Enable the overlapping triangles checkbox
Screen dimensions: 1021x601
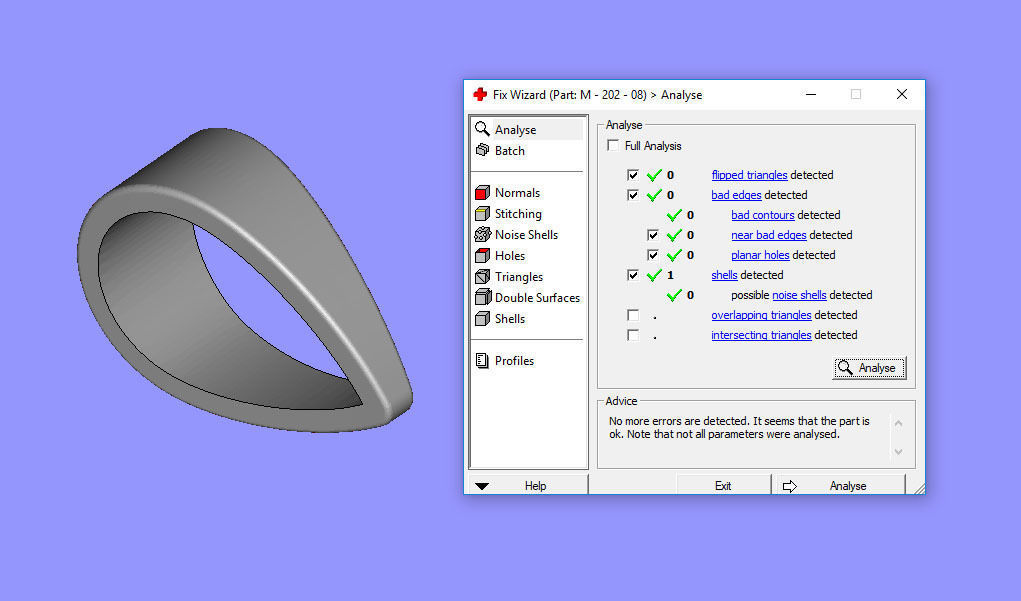coord(632,314)
